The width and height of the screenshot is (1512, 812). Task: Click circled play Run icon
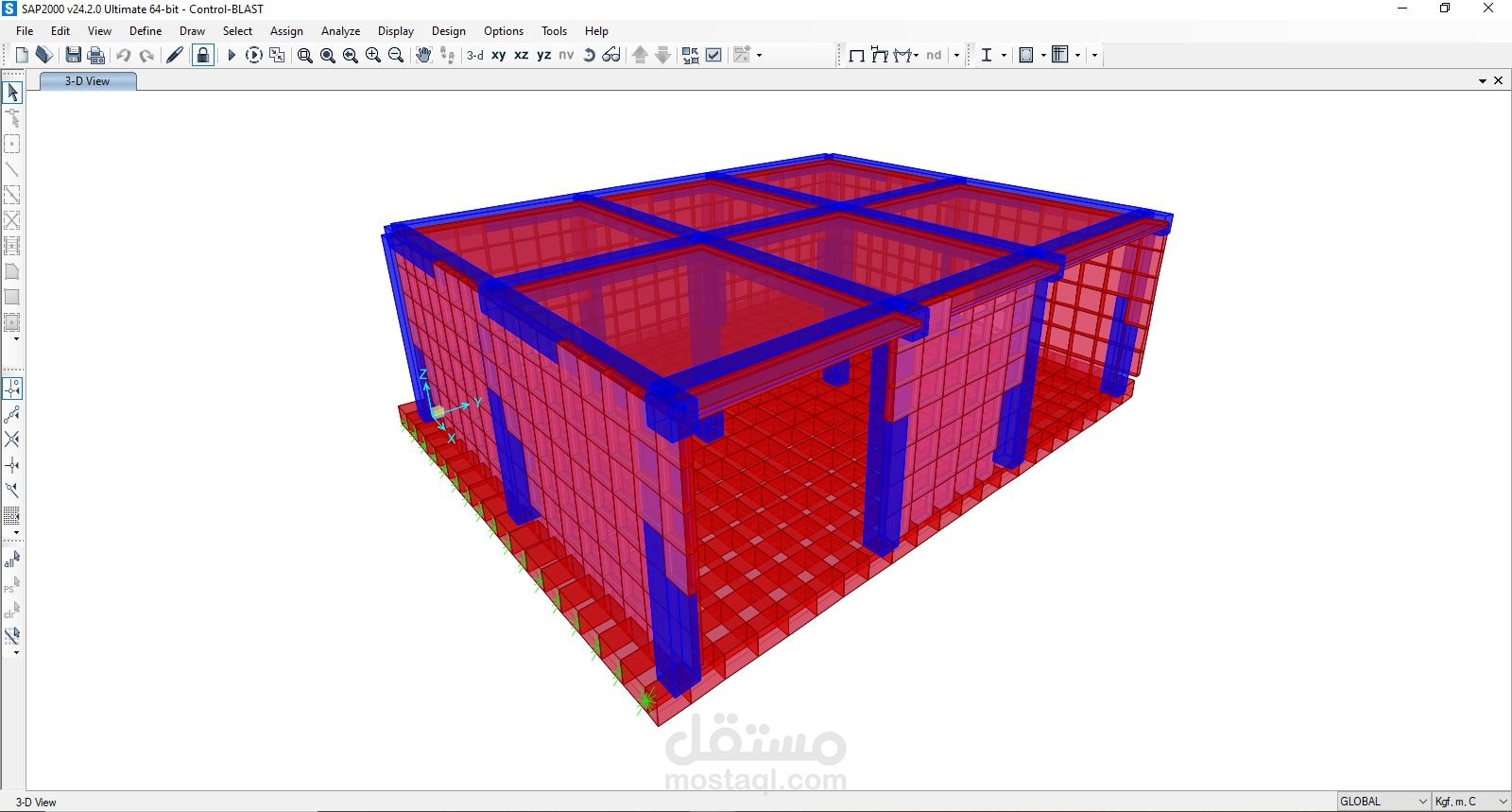[253, 55]
